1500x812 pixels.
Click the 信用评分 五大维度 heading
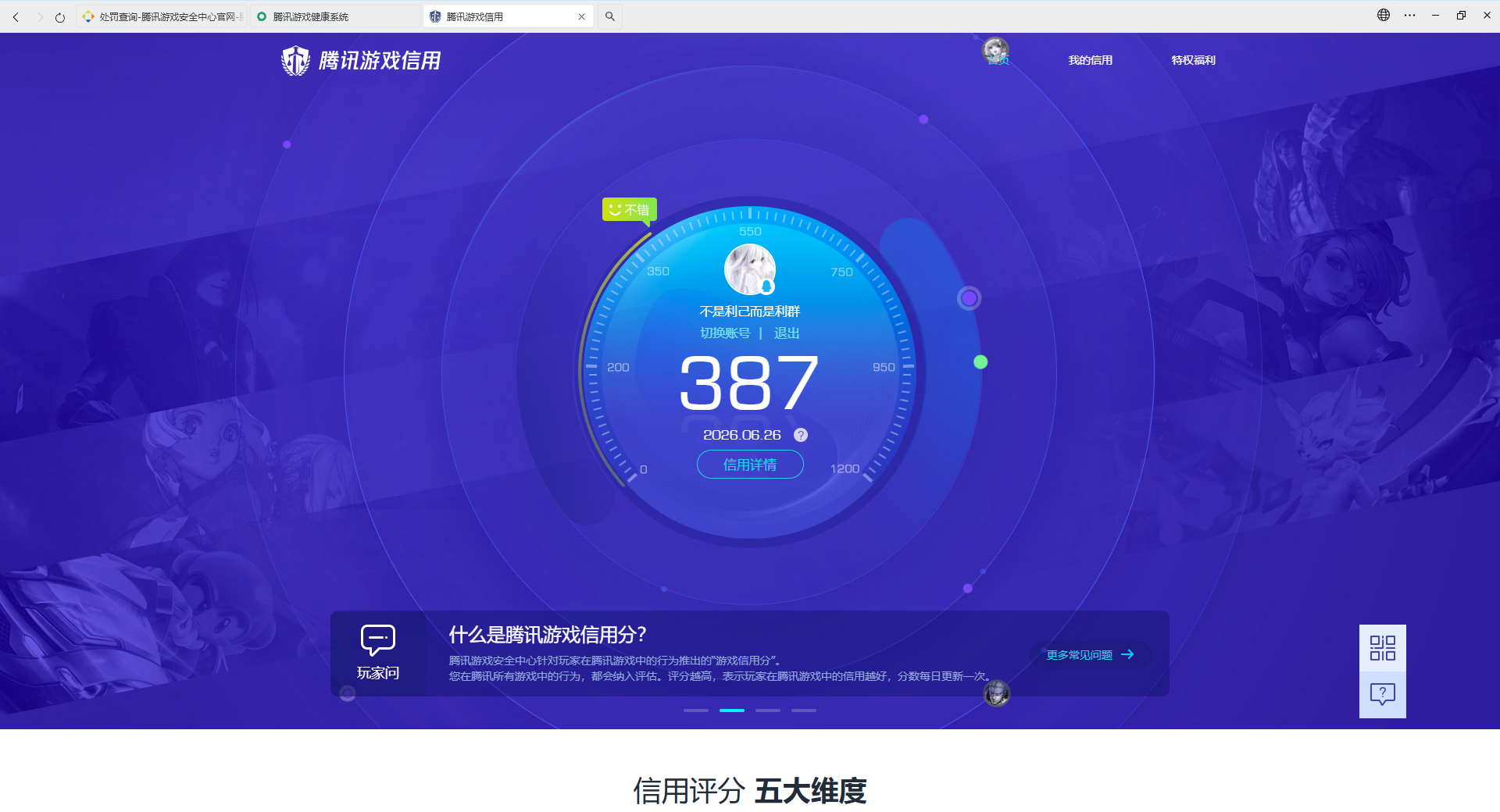750,791
